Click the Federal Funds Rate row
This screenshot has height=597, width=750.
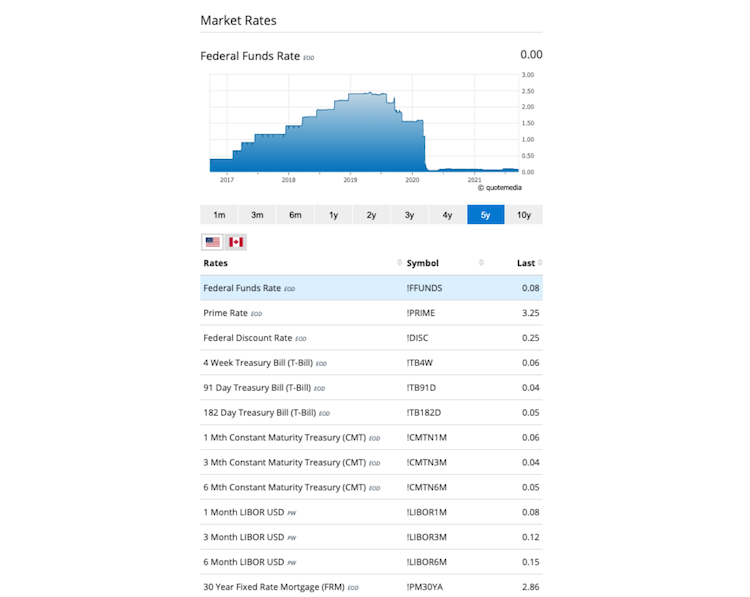[x=371, y=288]
